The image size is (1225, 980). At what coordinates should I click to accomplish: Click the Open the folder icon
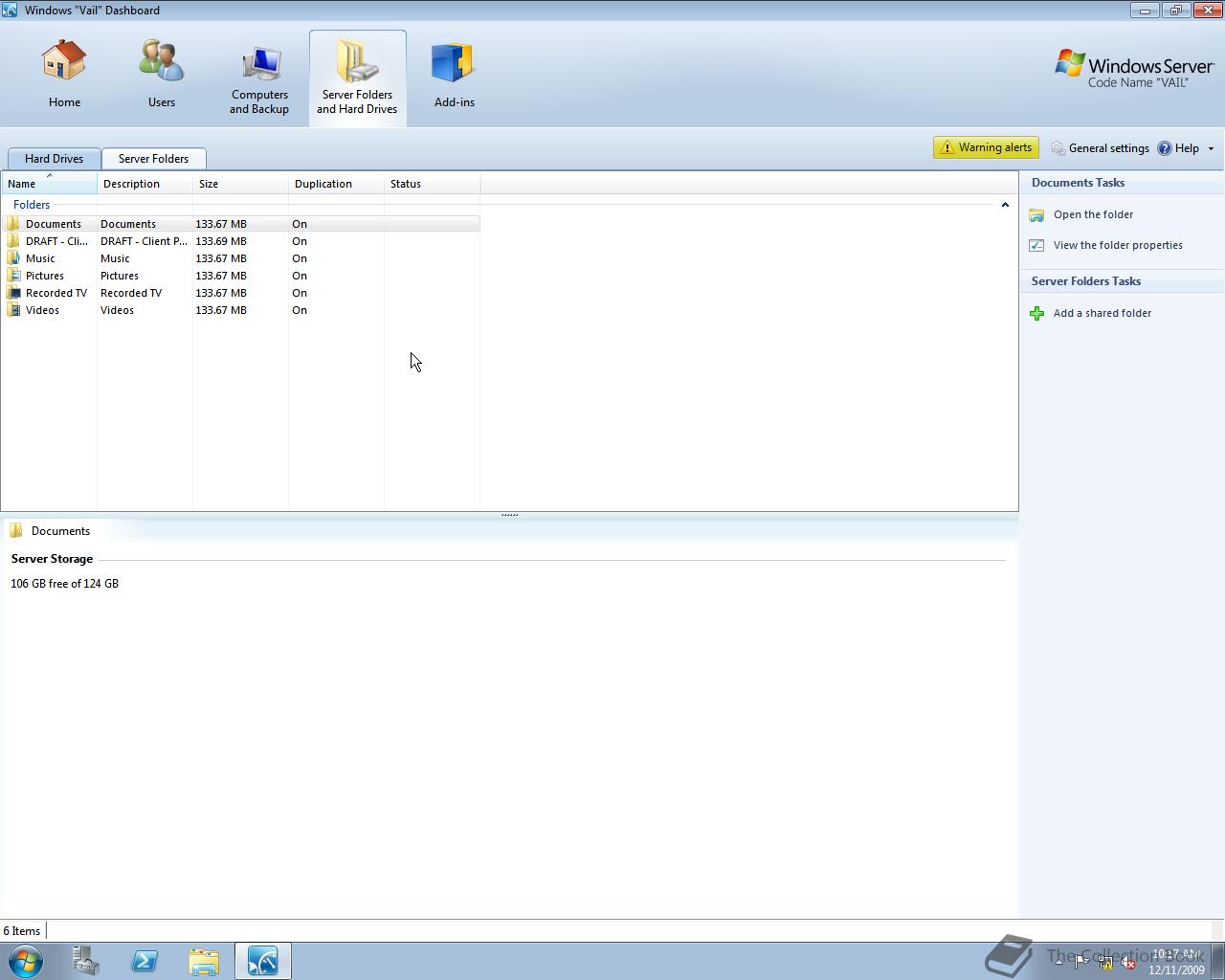point(1036,215)
